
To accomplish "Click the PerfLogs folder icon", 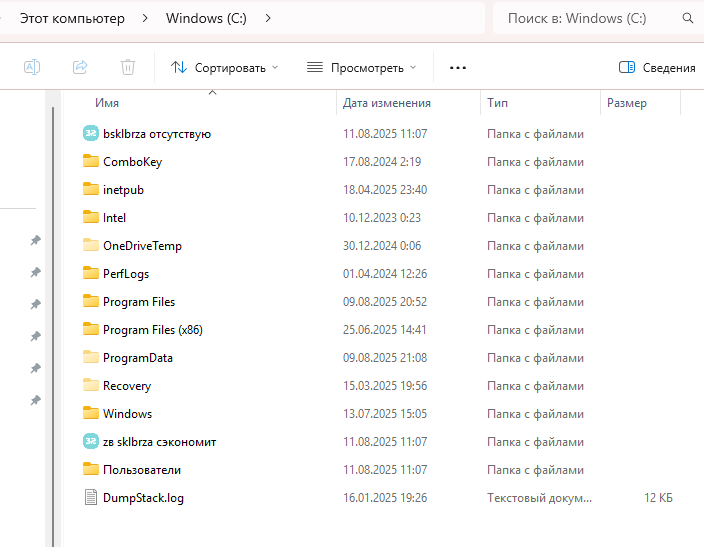I will pyautogui.click(x=91, y=273).
